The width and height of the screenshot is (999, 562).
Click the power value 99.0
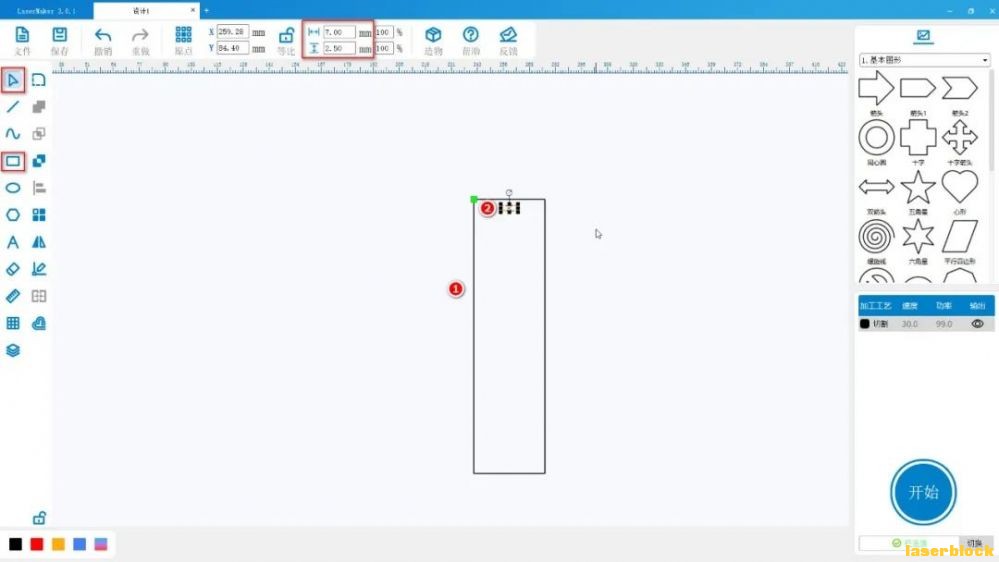click(x=944, y=324)
